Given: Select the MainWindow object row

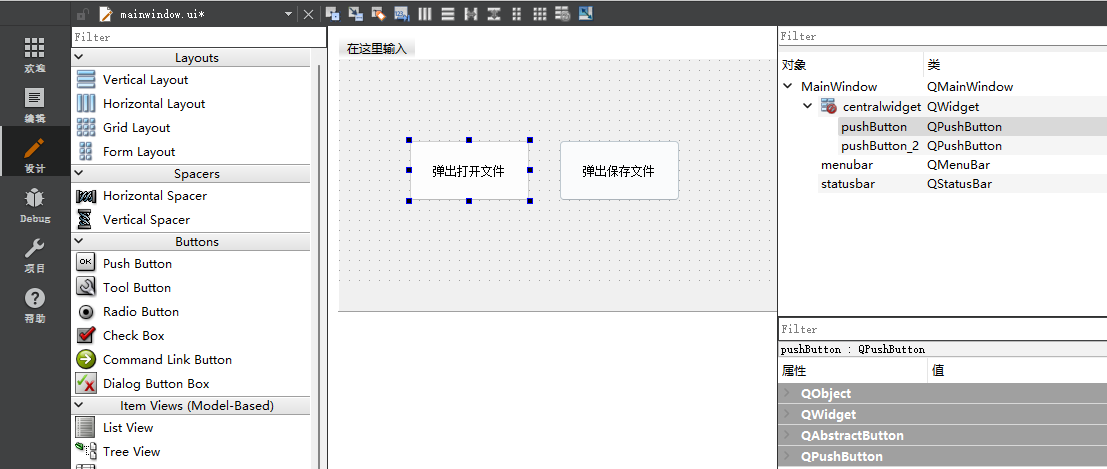Looking at the screenshot, I should point(943,86).
